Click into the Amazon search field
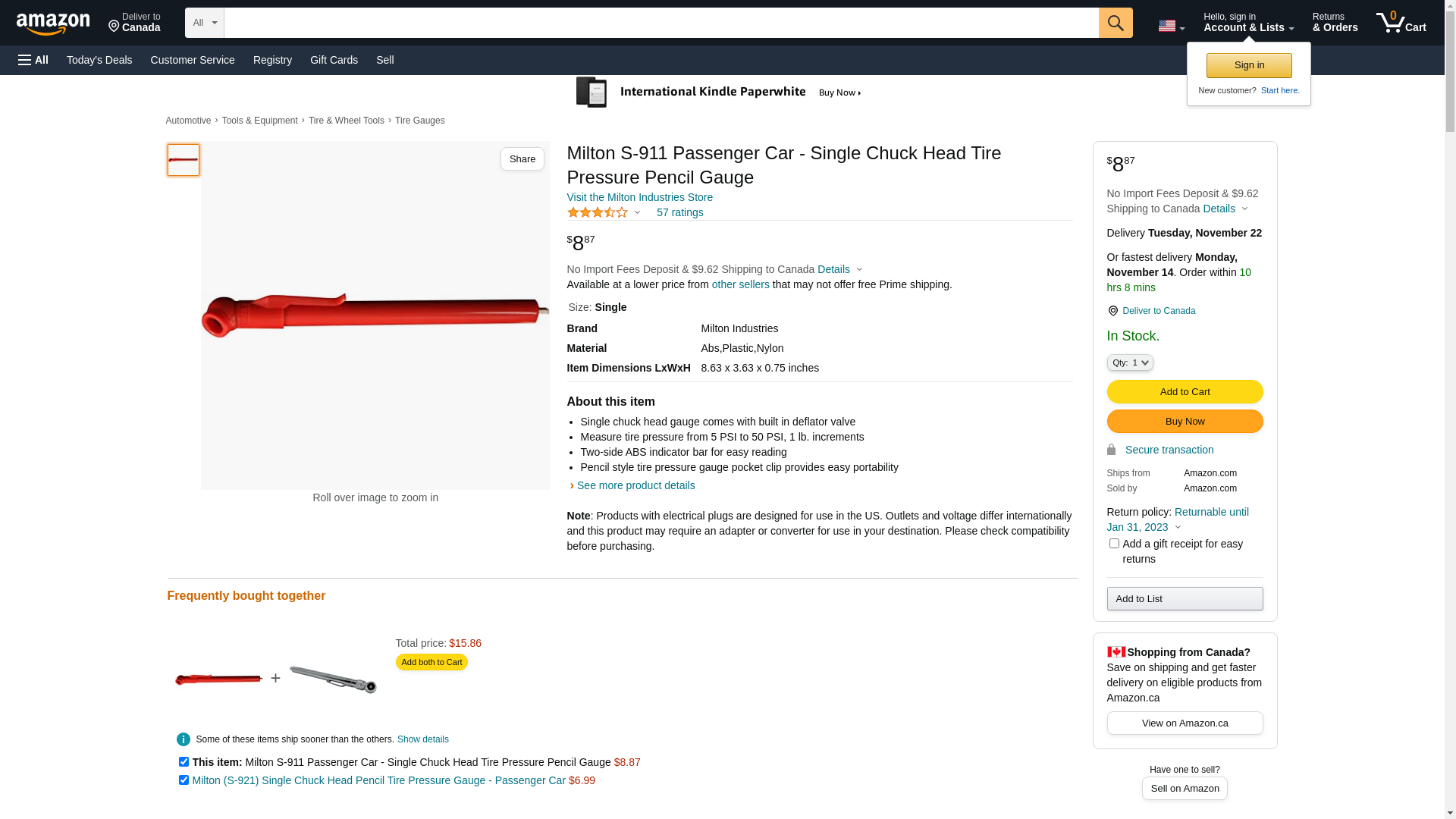 (660, 23)
